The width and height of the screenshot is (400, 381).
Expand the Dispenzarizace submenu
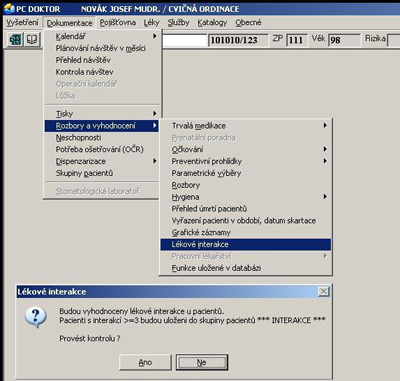point(102,161)
